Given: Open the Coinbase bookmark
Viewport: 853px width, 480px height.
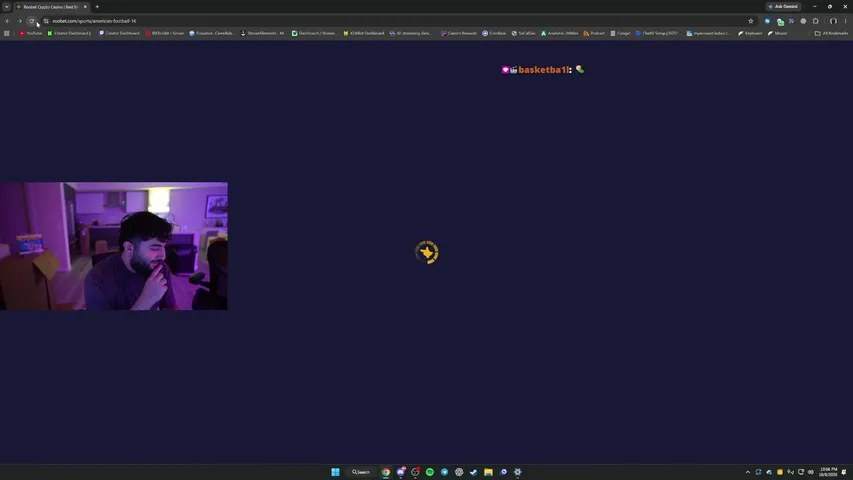Looking at the screenshot, I should [x=494, y=33].
